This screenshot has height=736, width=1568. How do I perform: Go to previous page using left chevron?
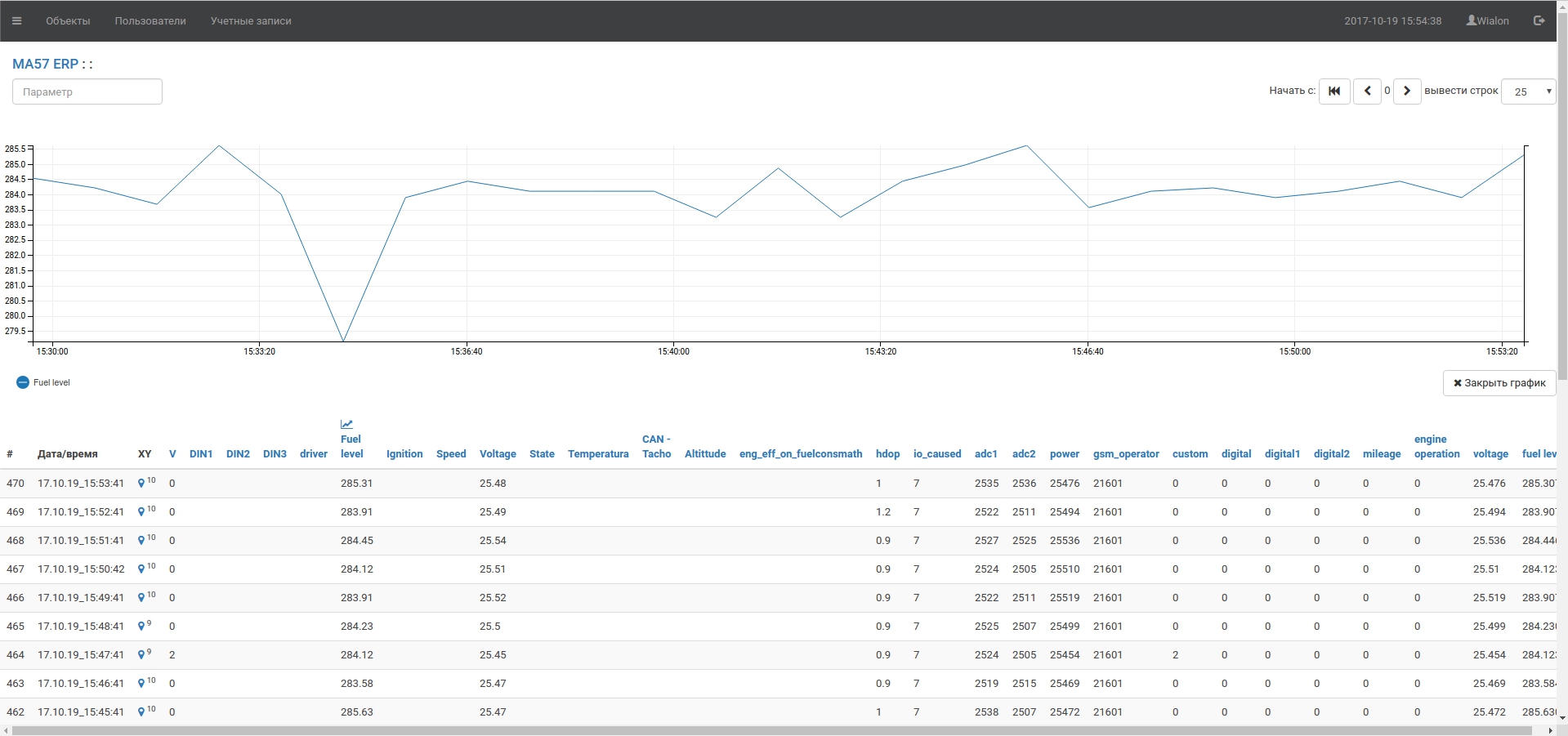point(1367,91)
